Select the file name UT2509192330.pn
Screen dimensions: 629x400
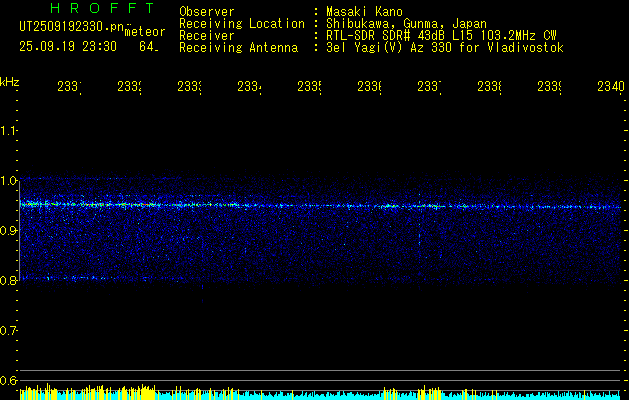coord(72,26)
